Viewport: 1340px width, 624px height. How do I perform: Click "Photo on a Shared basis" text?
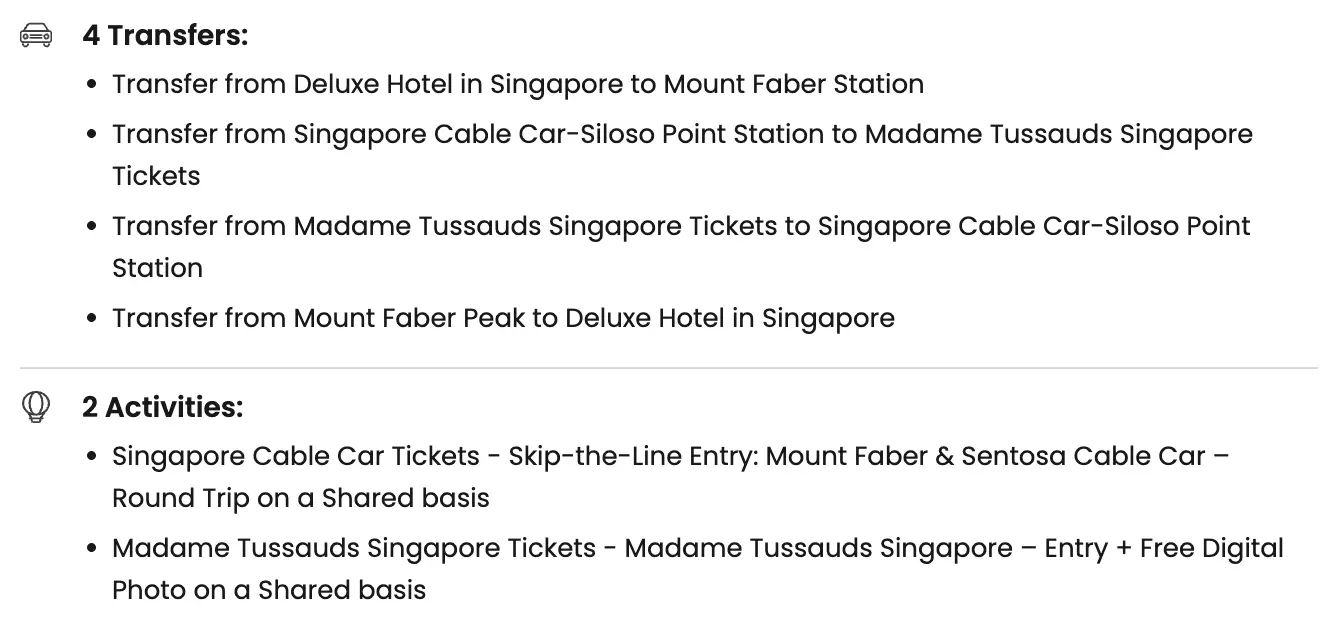(268, 590)
